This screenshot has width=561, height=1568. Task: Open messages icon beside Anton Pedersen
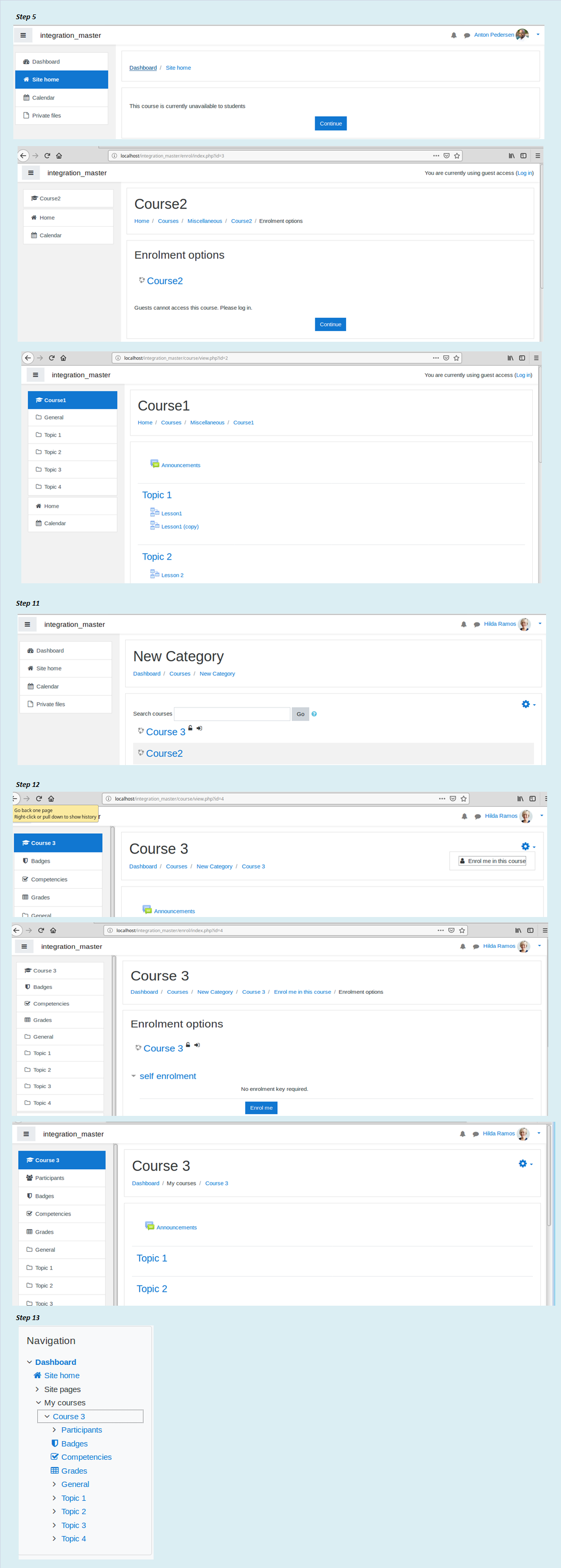click(467, 35)
